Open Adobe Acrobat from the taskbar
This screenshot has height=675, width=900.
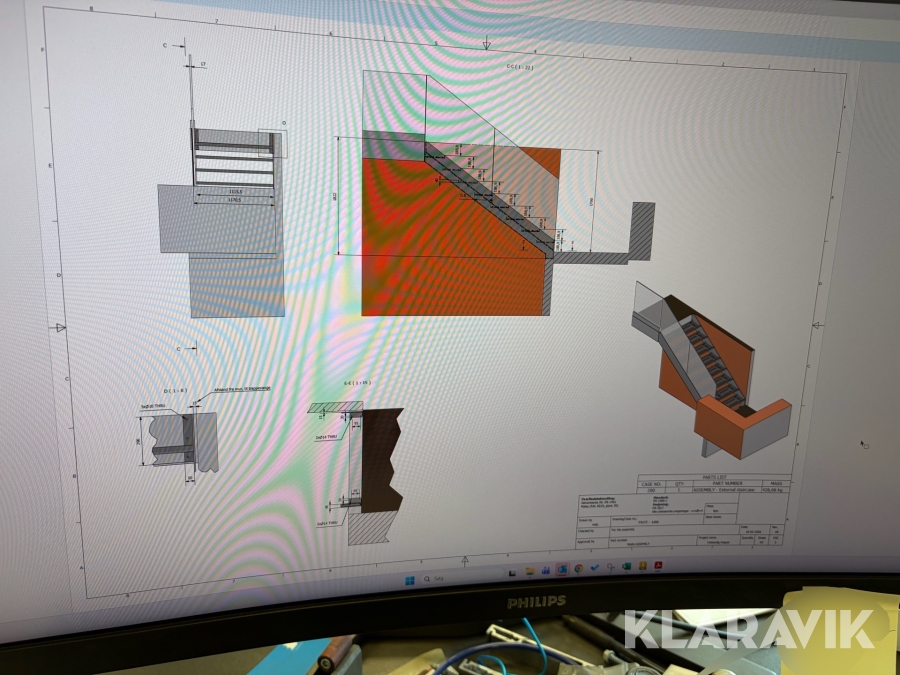click(x=658, y=565)
